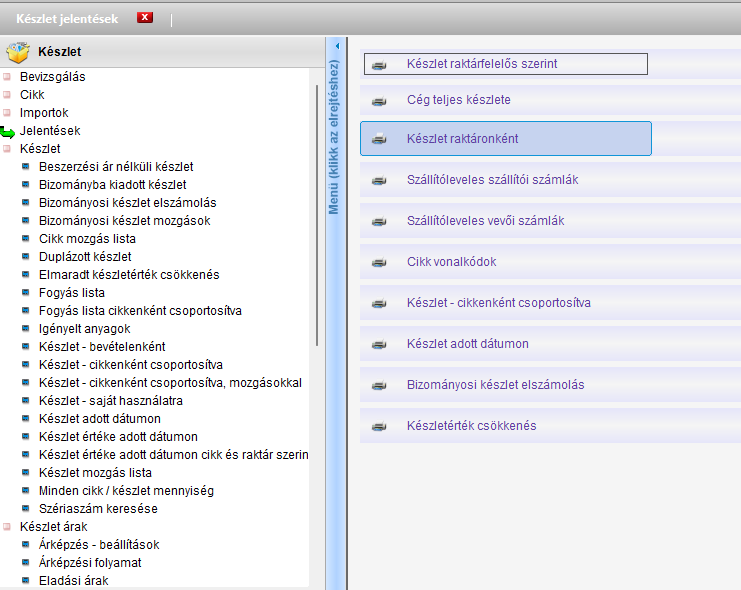The image size is (741, 590).
Task: Click green arrow icon beside Jelentések
Action: pyautogui.click(x=9, y=131)
